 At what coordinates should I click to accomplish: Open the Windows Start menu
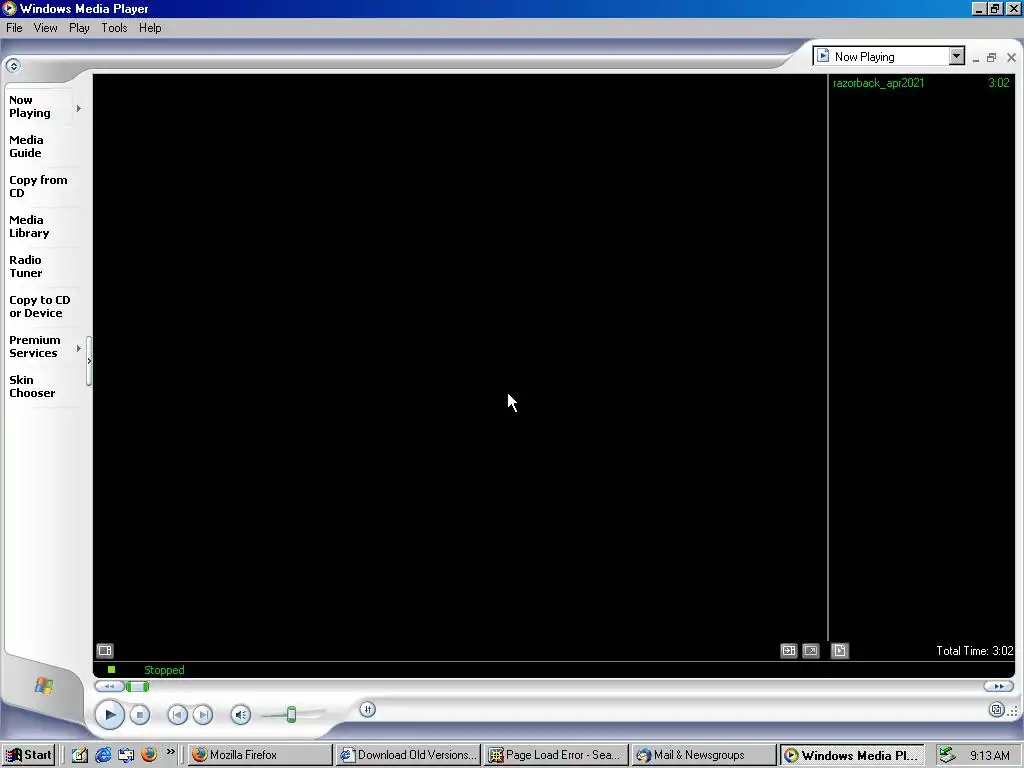coord(28,755)
